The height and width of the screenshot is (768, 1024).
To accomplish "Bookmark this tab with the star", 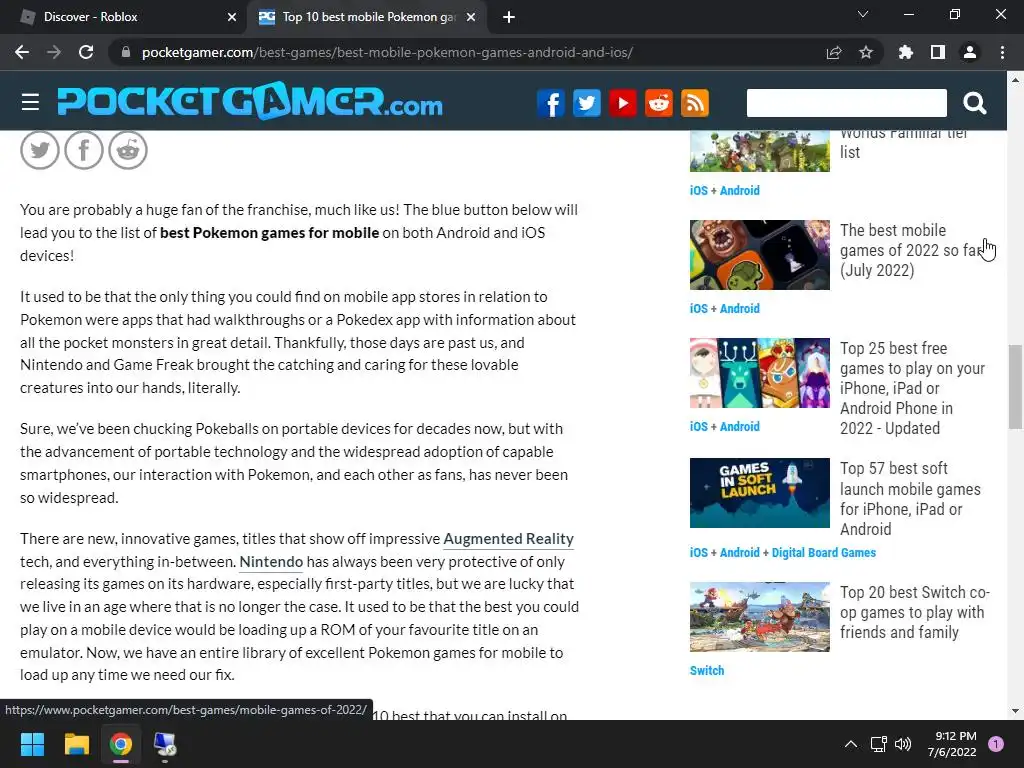I will (x=866, y=52).
